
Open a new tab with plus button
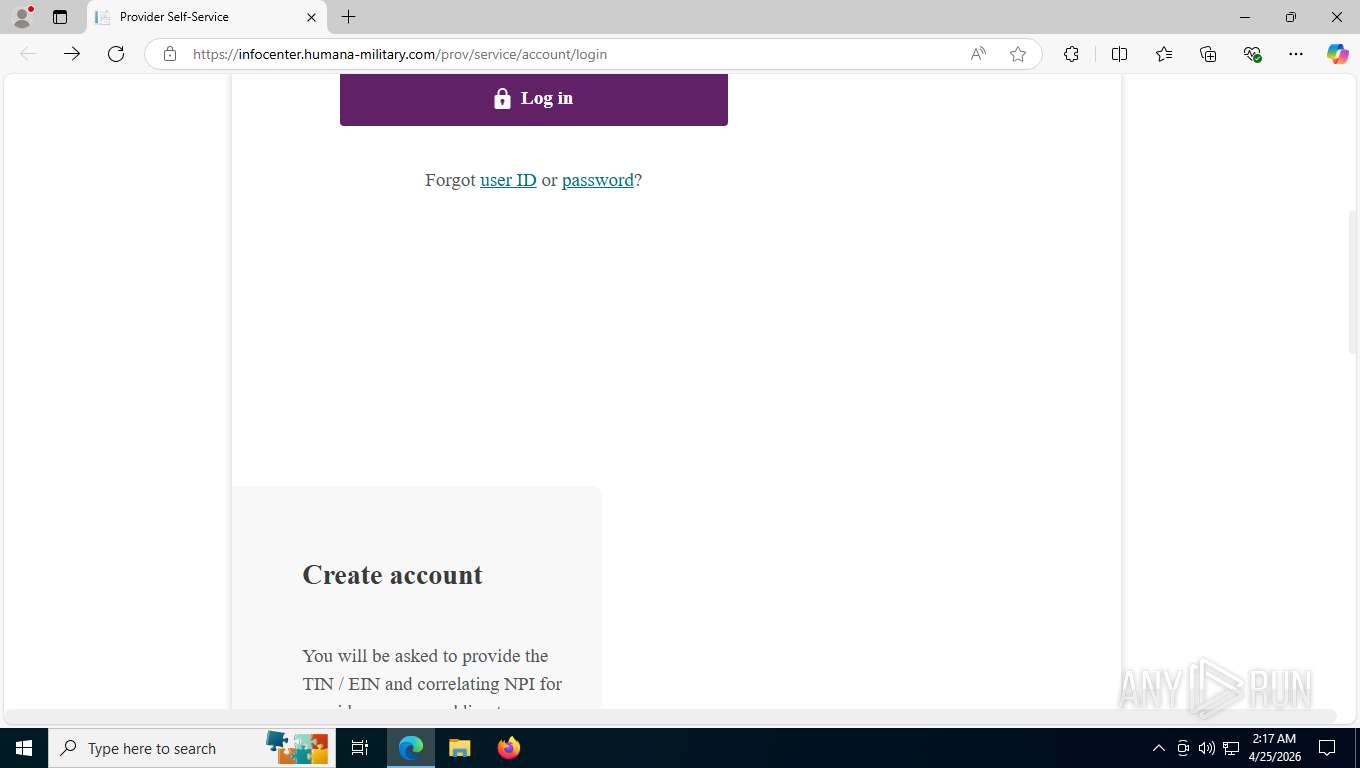click(x=348, y=17)
